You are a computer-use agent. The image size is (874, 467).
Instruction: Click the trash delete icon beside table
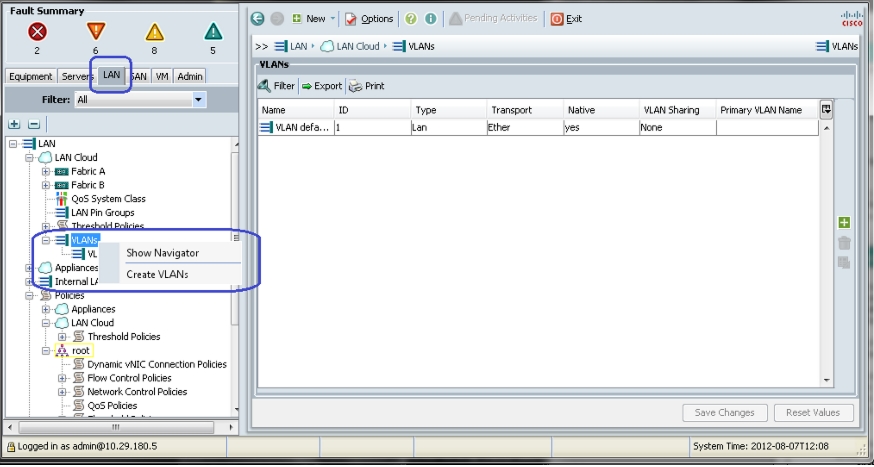[844, 243]
